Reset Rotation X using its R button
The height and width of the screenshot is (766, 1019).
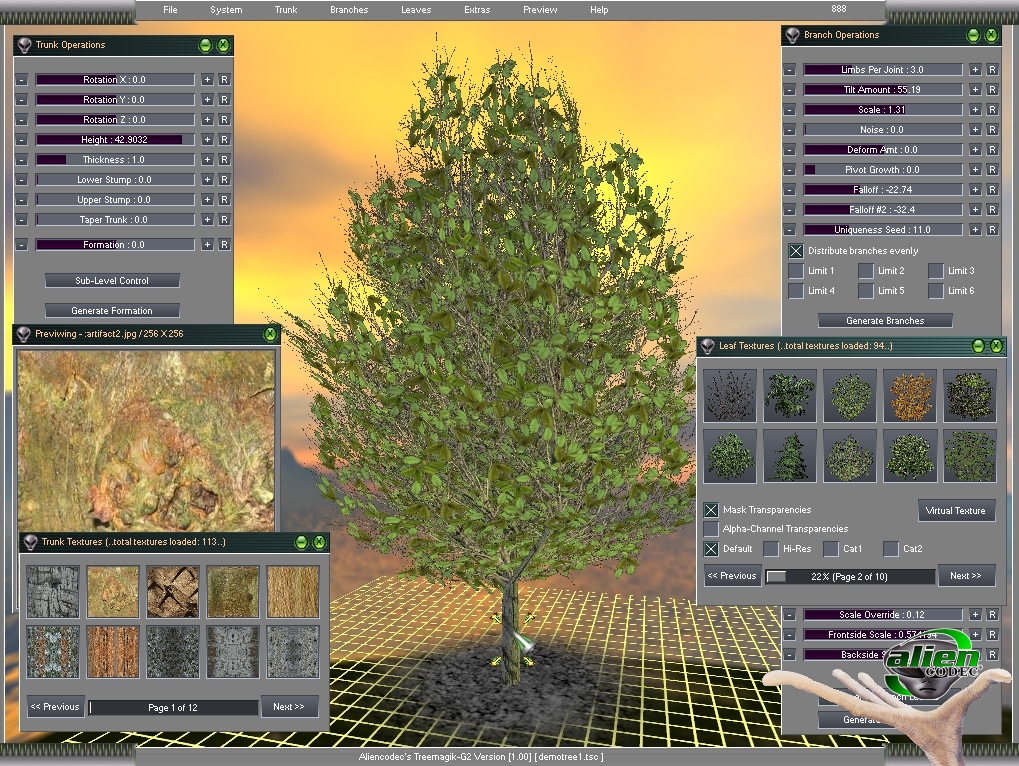tap(224, 80)
